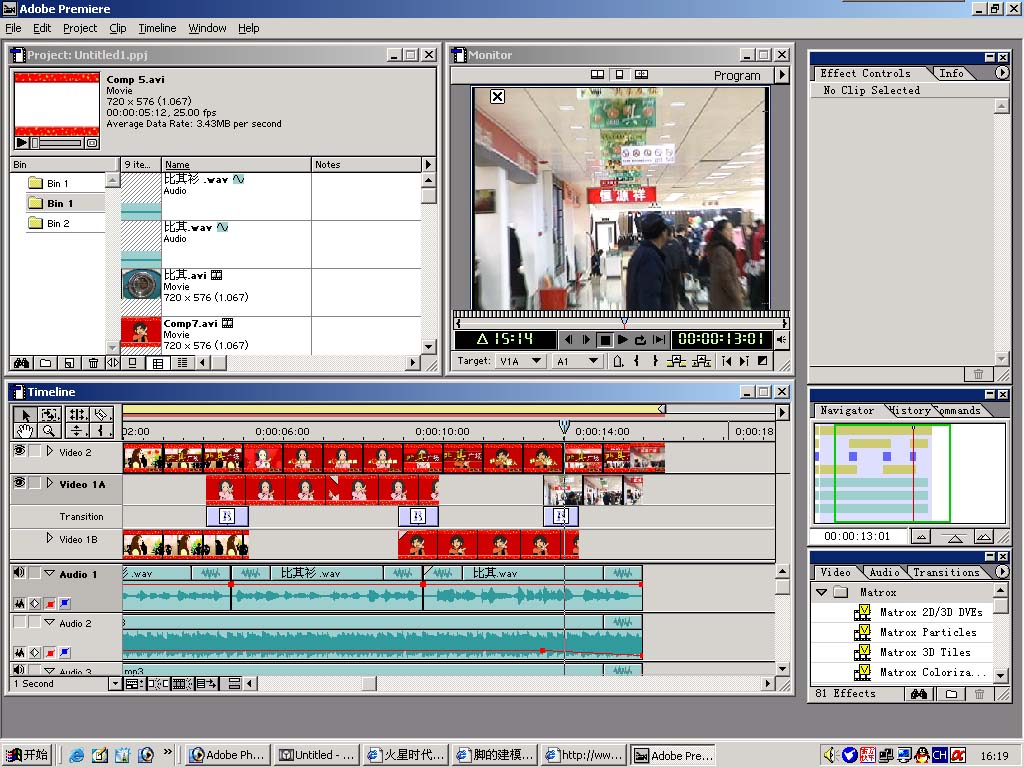Image resolution: width=1024 pixels, height=768 pixels.
Task: Go to previous edit in Monitor
Action: click(x=726, y=360)
